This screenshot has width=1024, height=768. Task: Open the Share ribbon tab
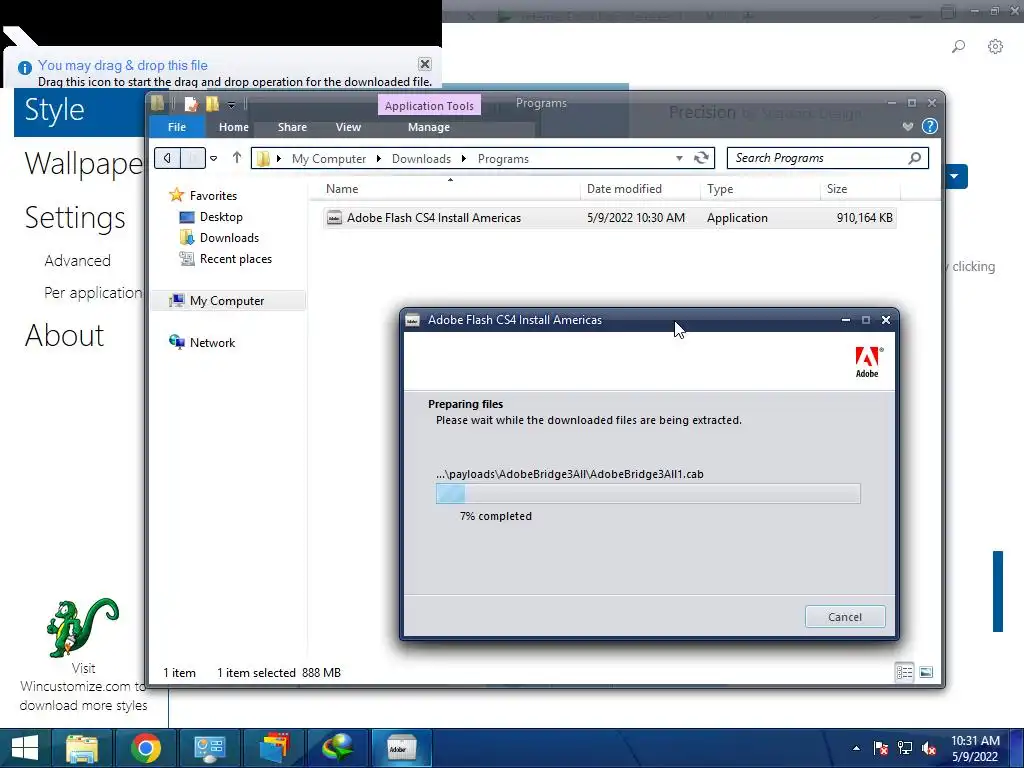[x=292, y=127]
